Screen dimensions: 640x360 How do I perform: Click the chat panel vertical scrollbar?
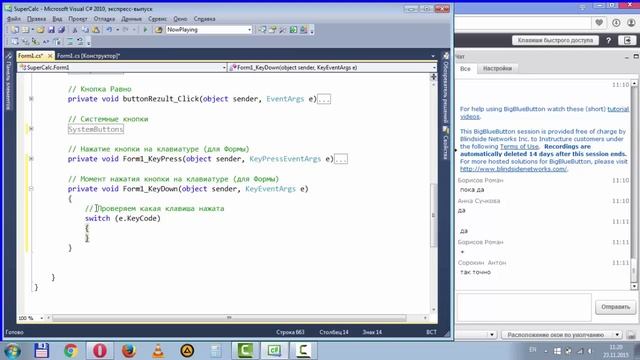click(x=634, y=185)
